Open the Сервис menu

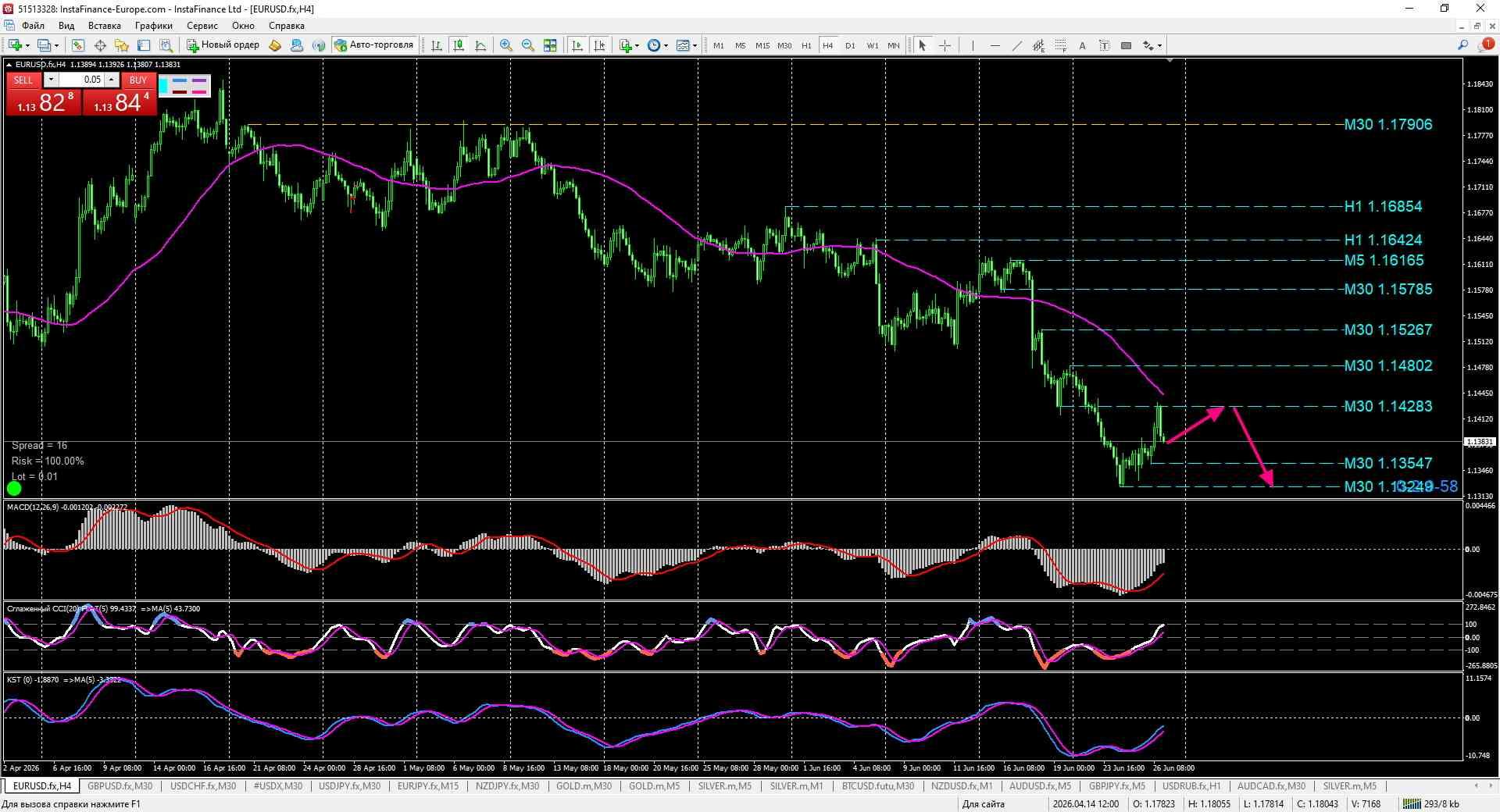pyautogui.click(x=202, y=26)
